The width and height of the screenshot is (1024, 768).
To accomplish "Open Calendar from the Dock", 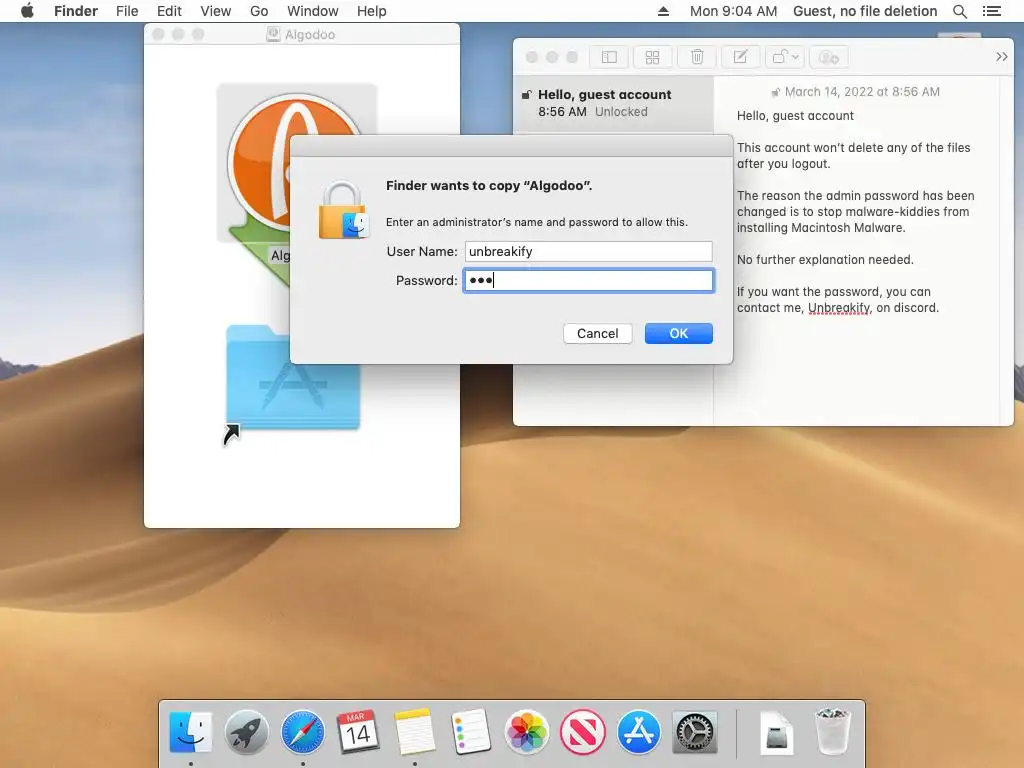I will 359,731.
